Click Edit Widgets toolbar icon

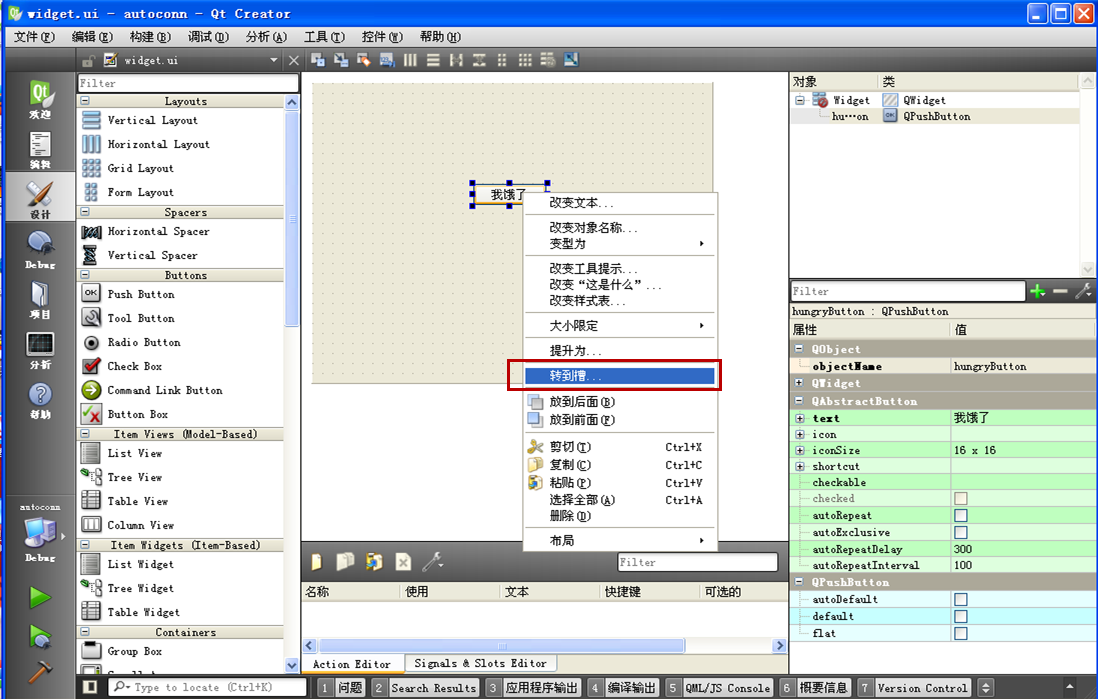[x=318, y=60]
